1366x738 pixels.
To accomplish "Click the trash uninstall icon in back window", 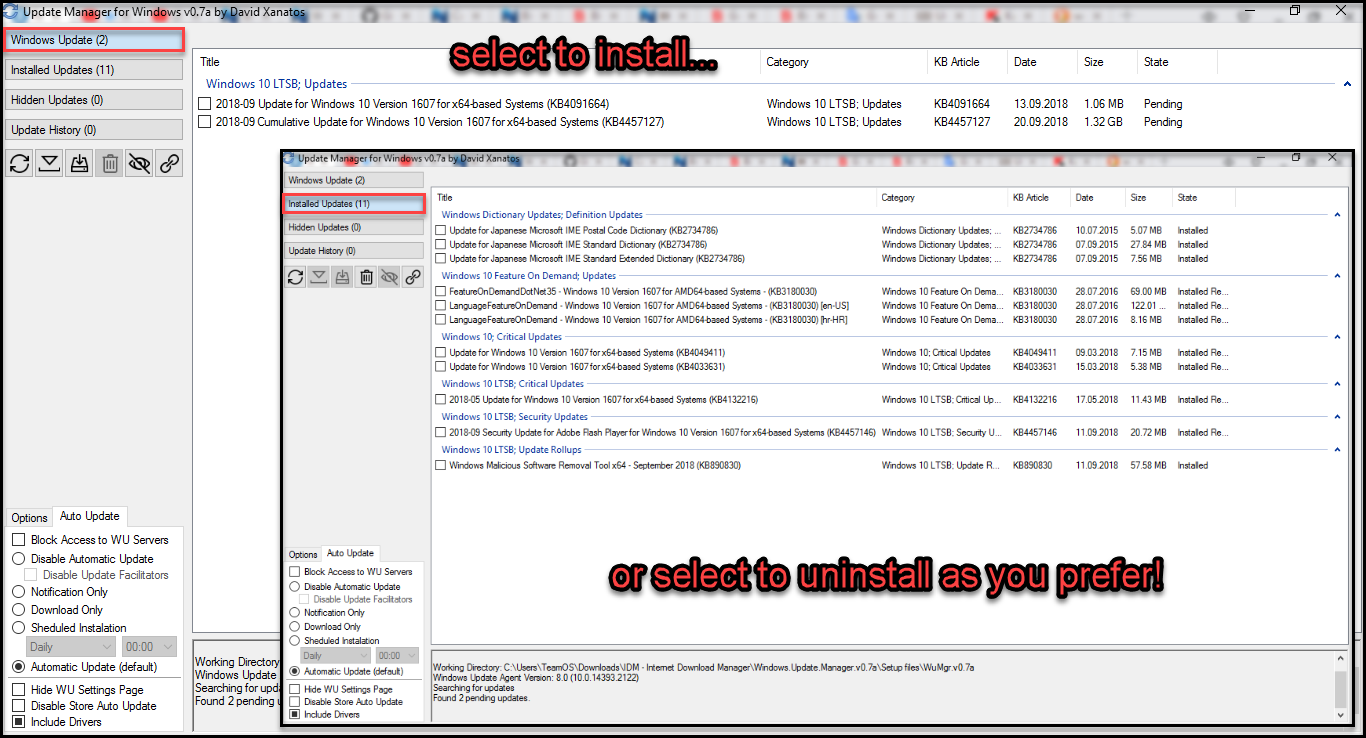I will coord(110,164).
